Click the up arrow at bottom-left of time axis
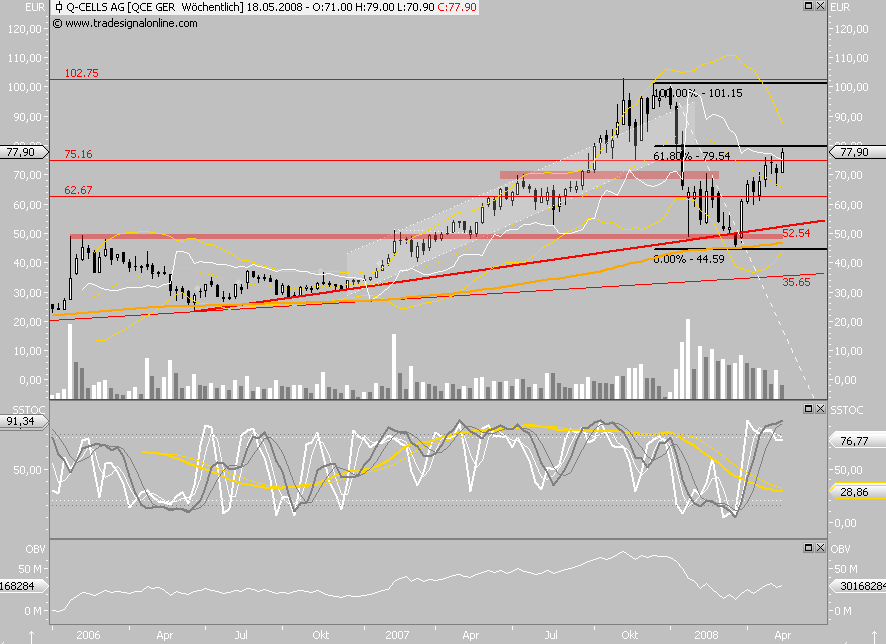The height and width of the screenshot is (644, 886). pyautogui.click(x=32, y=637)
